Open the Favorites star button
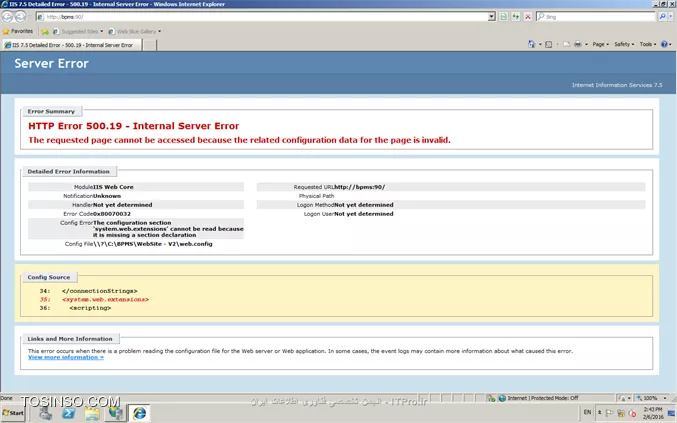677x423 pixels. click(x=18, y=31)
